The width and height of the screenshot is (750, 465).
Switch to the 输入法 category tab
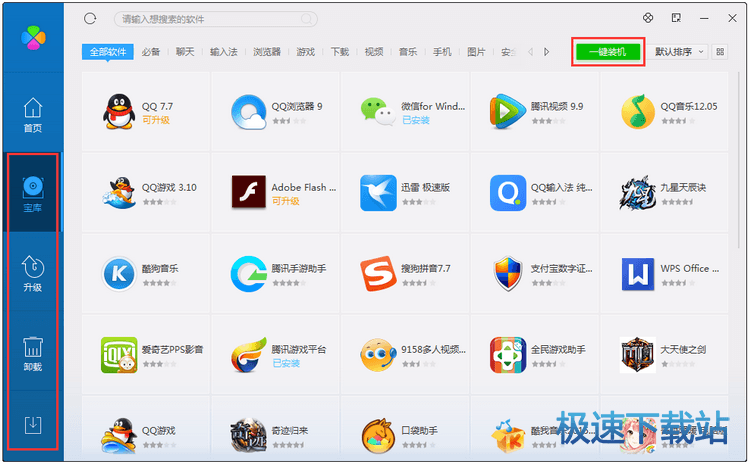pyautogui.click(x=223, y=52)
